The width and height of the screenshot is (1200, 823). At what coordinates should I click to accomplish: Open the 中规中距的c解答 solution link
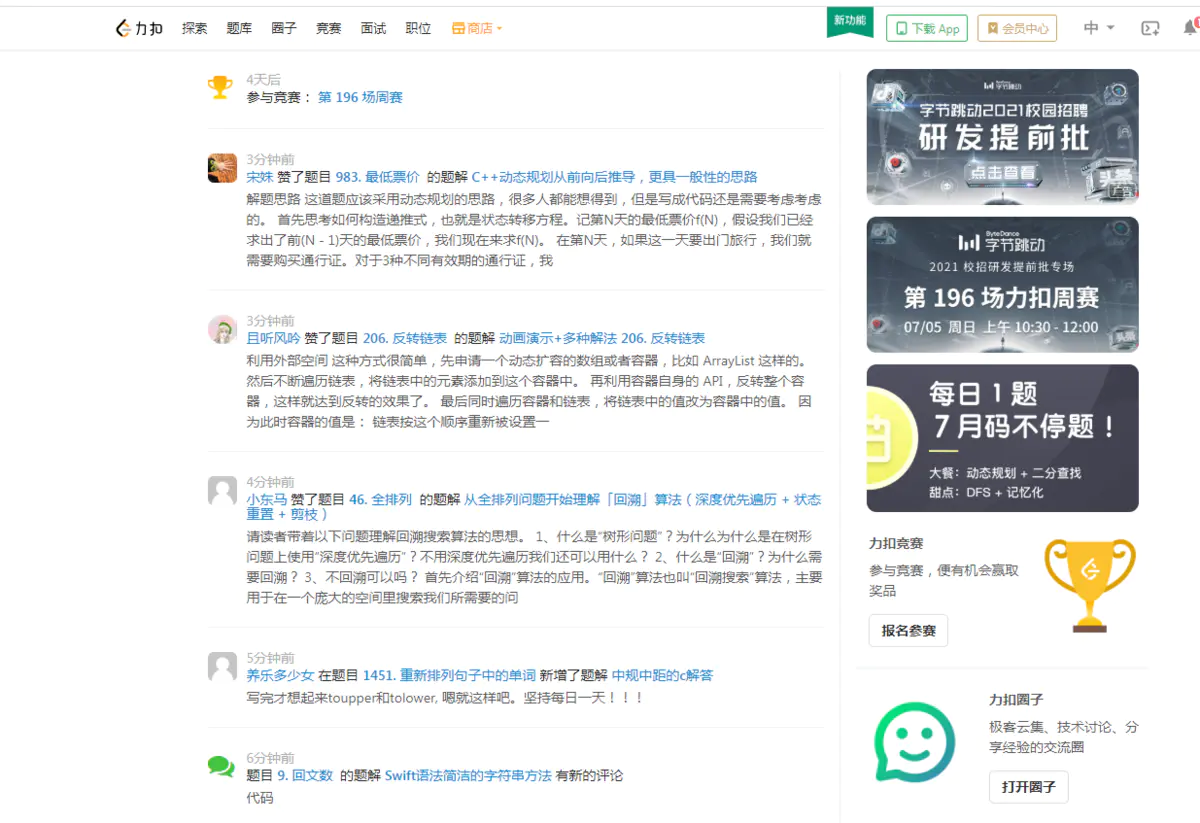662,675
